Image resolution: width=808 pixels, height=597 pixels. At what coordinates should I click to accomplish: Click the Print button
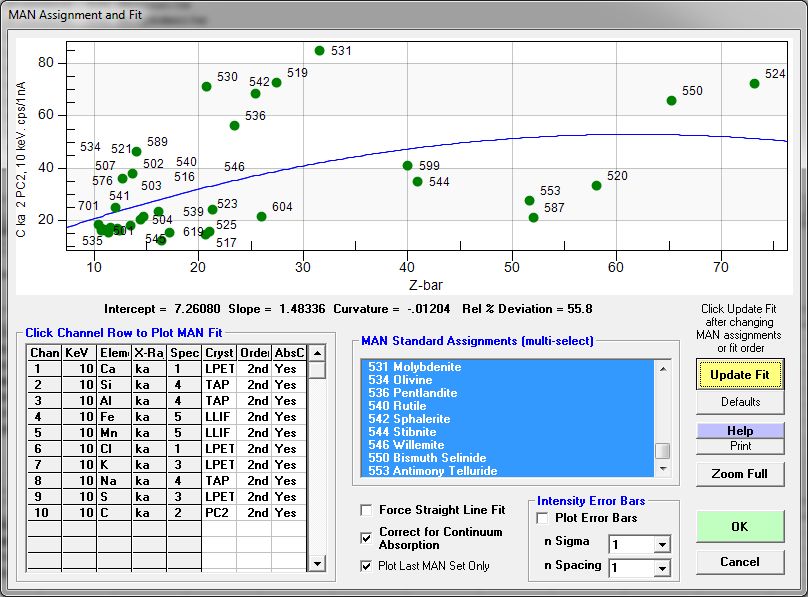[740, 446]
